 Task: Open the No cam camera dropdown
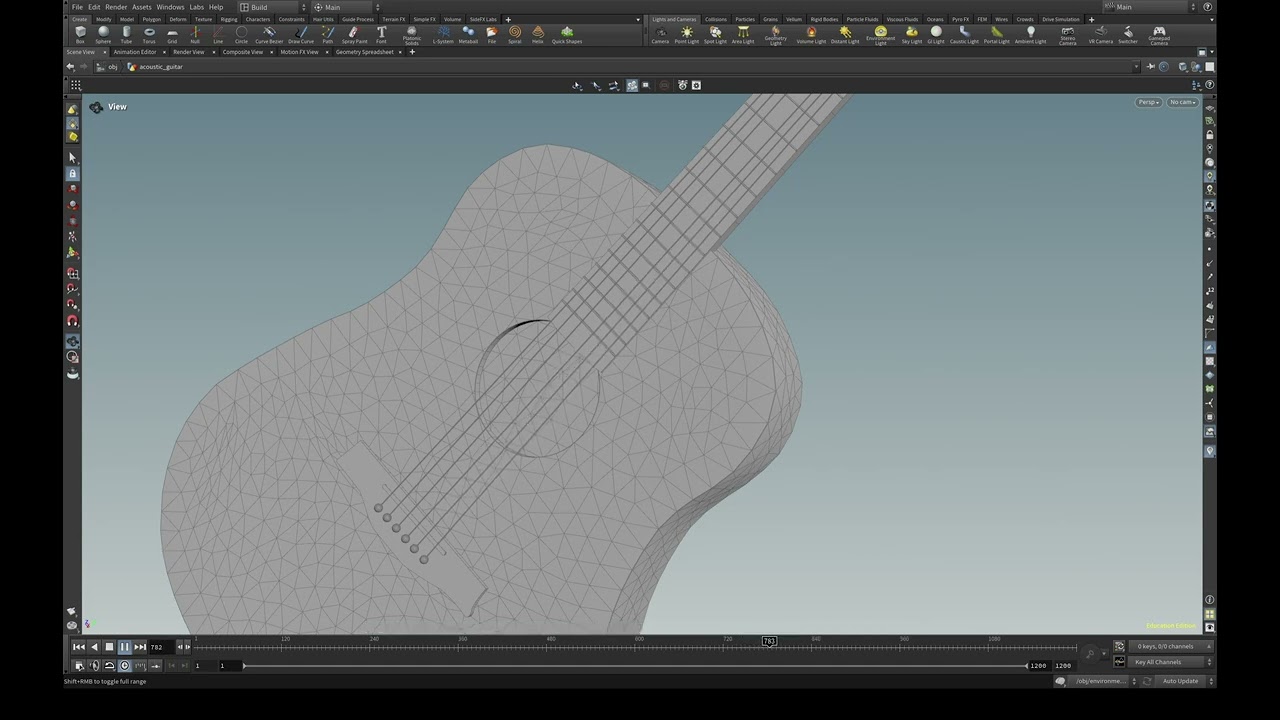[x=1183, y=102]
